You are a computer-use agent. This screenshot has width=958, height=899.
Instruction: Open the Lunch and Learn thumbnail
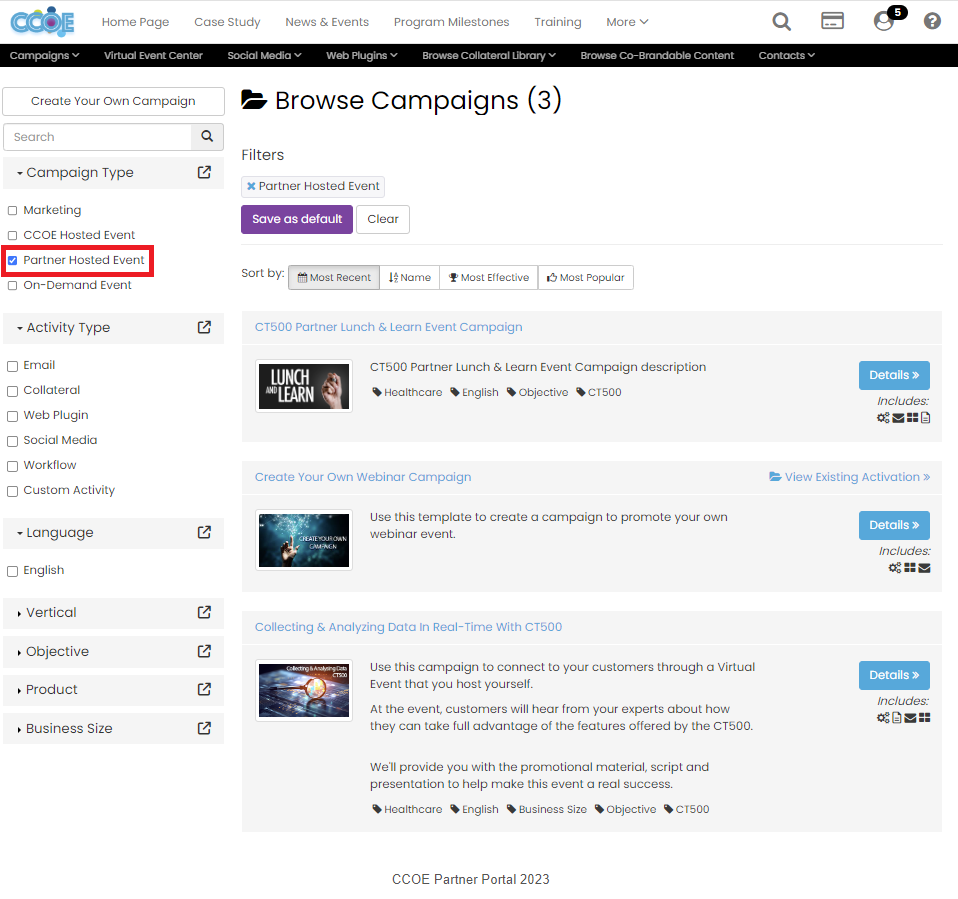[304, 386]
